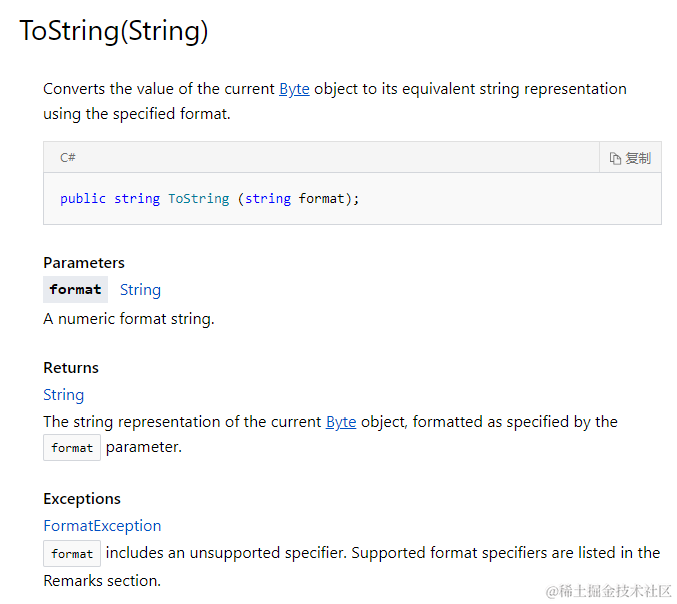Click the ToString(String) page heading
Viewport: 677px width, 604px height.
tap(114, 31)
